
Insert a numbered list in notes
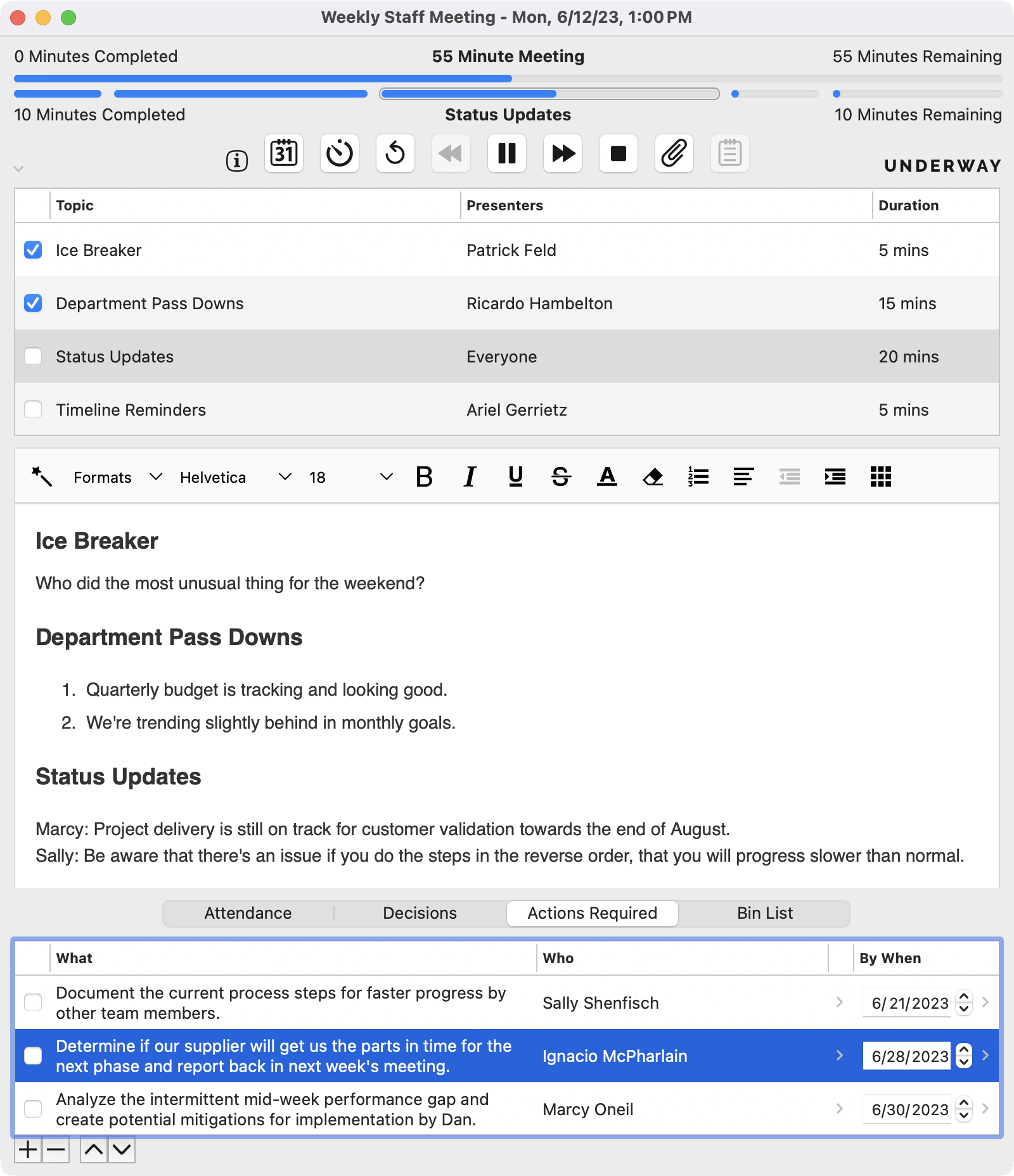coord(698,476)
